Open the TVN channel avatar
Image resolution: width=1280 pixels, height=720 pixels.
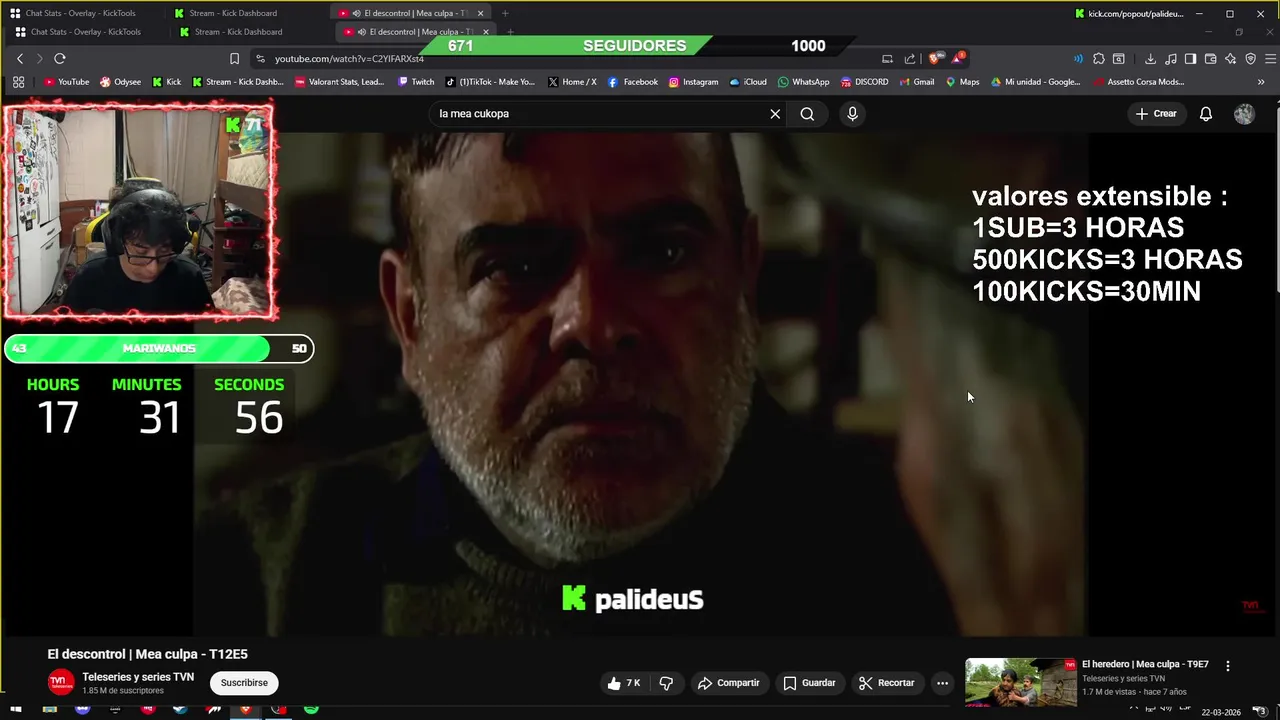point(61,682)
